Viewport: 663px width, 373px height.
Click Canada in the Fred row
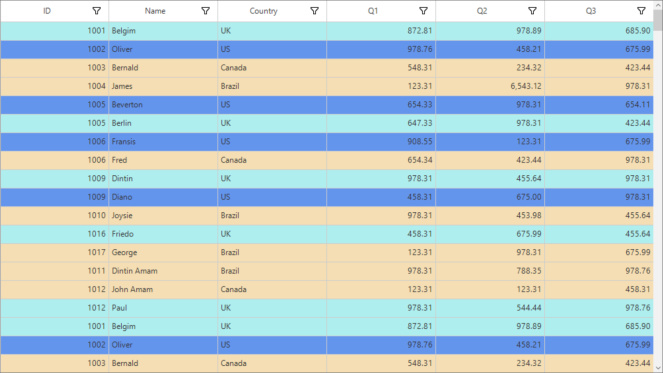click(233, 160)
